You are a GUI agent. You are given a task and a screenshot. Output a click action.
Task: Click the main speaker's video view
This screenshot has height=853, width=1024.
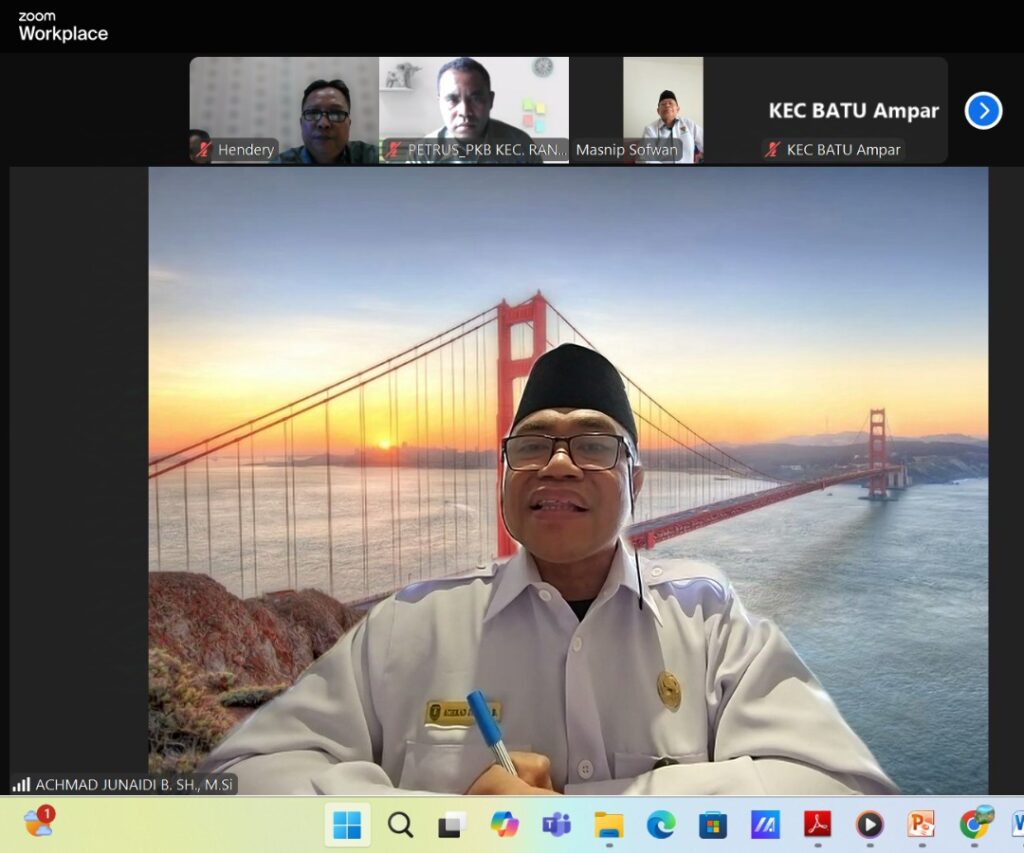pyautogui.click(x=568, y=480)
